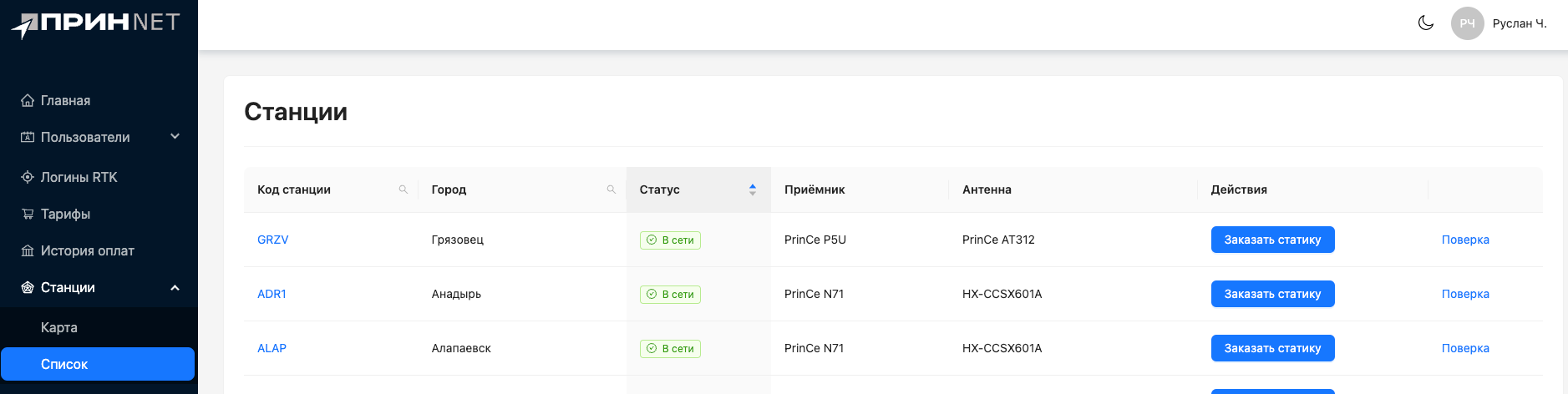Click the История оплат bank icon
The width and height of the screenshot is (1568, 394).
[28, 250]
